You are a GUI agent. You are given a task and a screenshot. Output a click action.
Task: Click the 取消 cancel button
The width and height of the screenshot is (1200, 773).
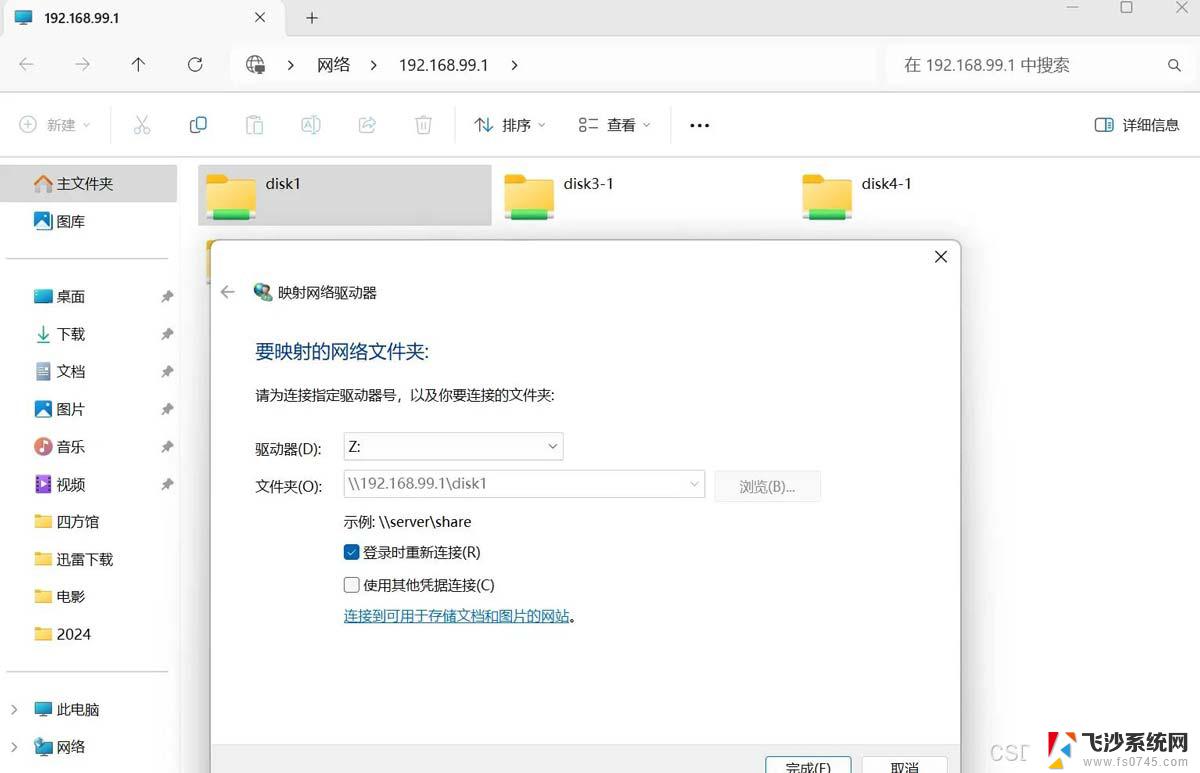904,766
